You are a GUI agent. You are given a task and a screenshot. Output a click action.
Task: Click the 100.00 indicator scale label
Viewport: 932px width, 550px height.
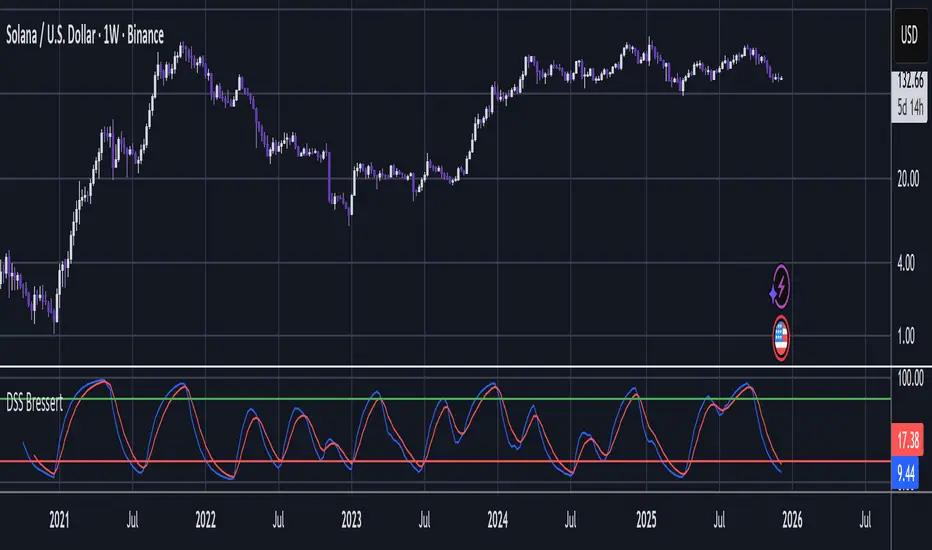click(x=910, y=379)
